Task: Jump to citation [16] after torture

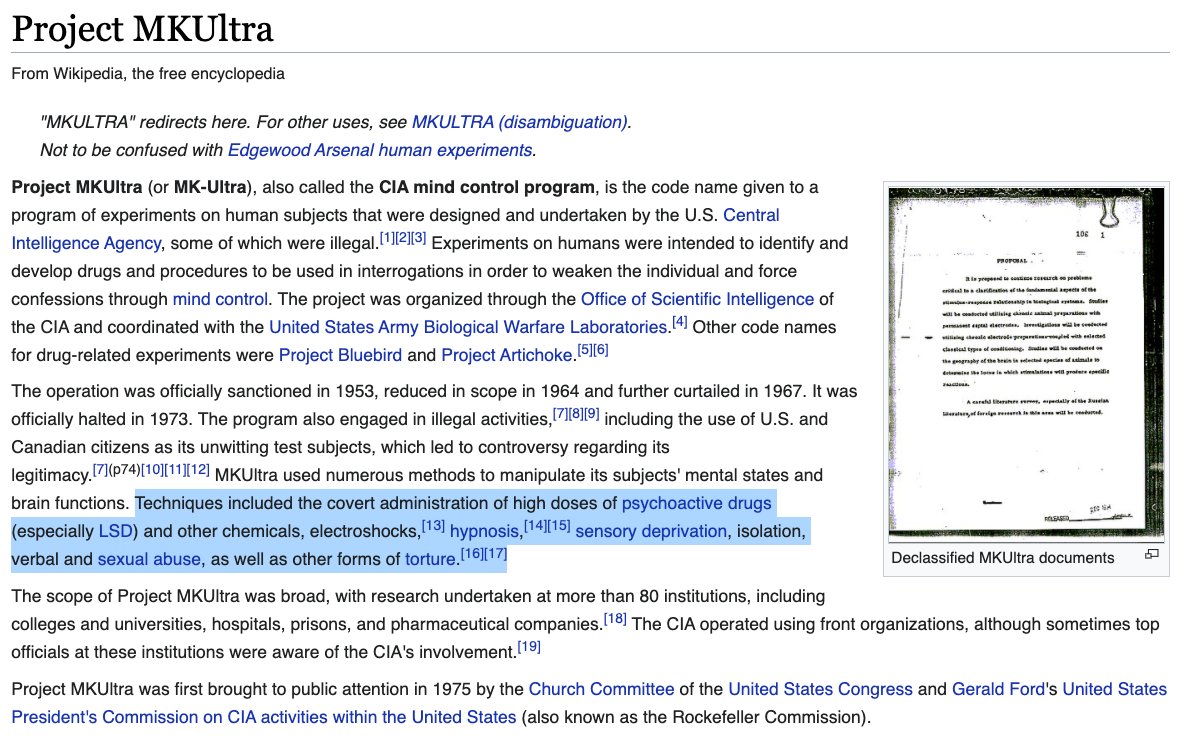Action: coord(472,554)
